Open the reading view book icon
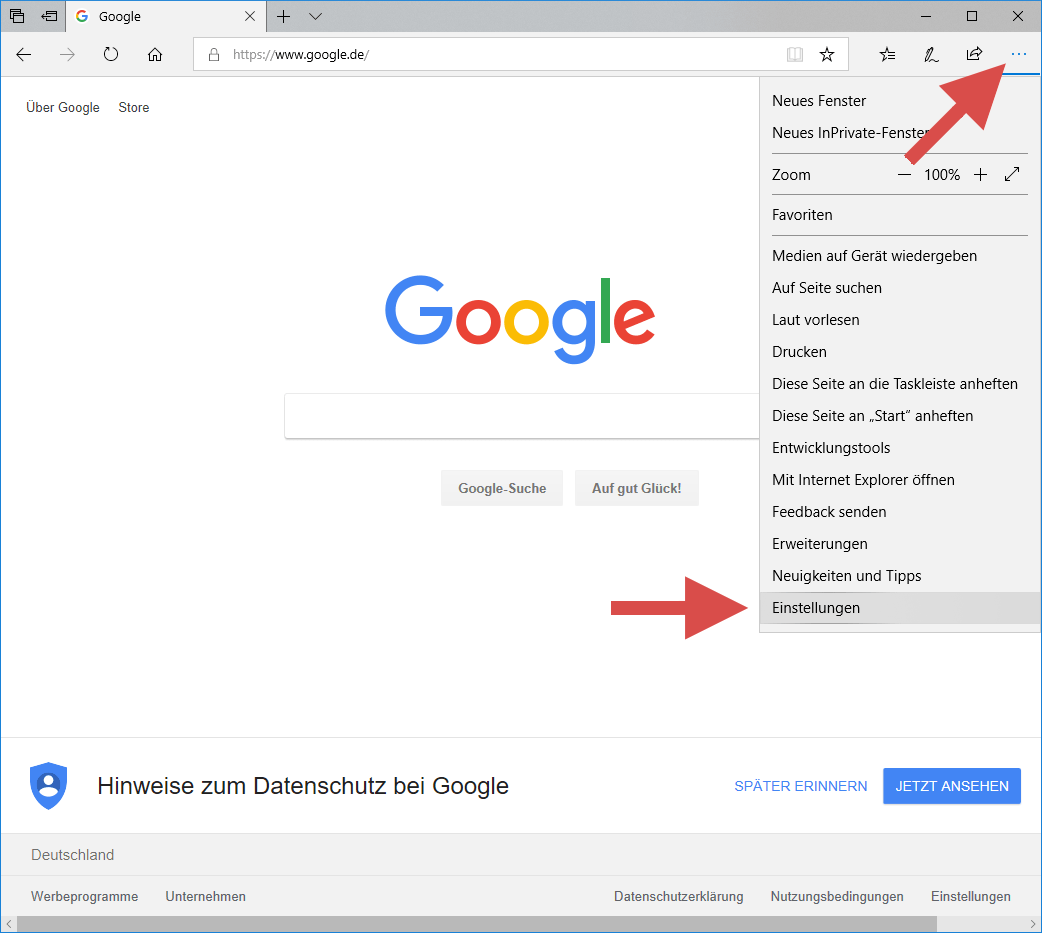The width and height of the screenshot is (1042, 933). (x=795, y=54)
